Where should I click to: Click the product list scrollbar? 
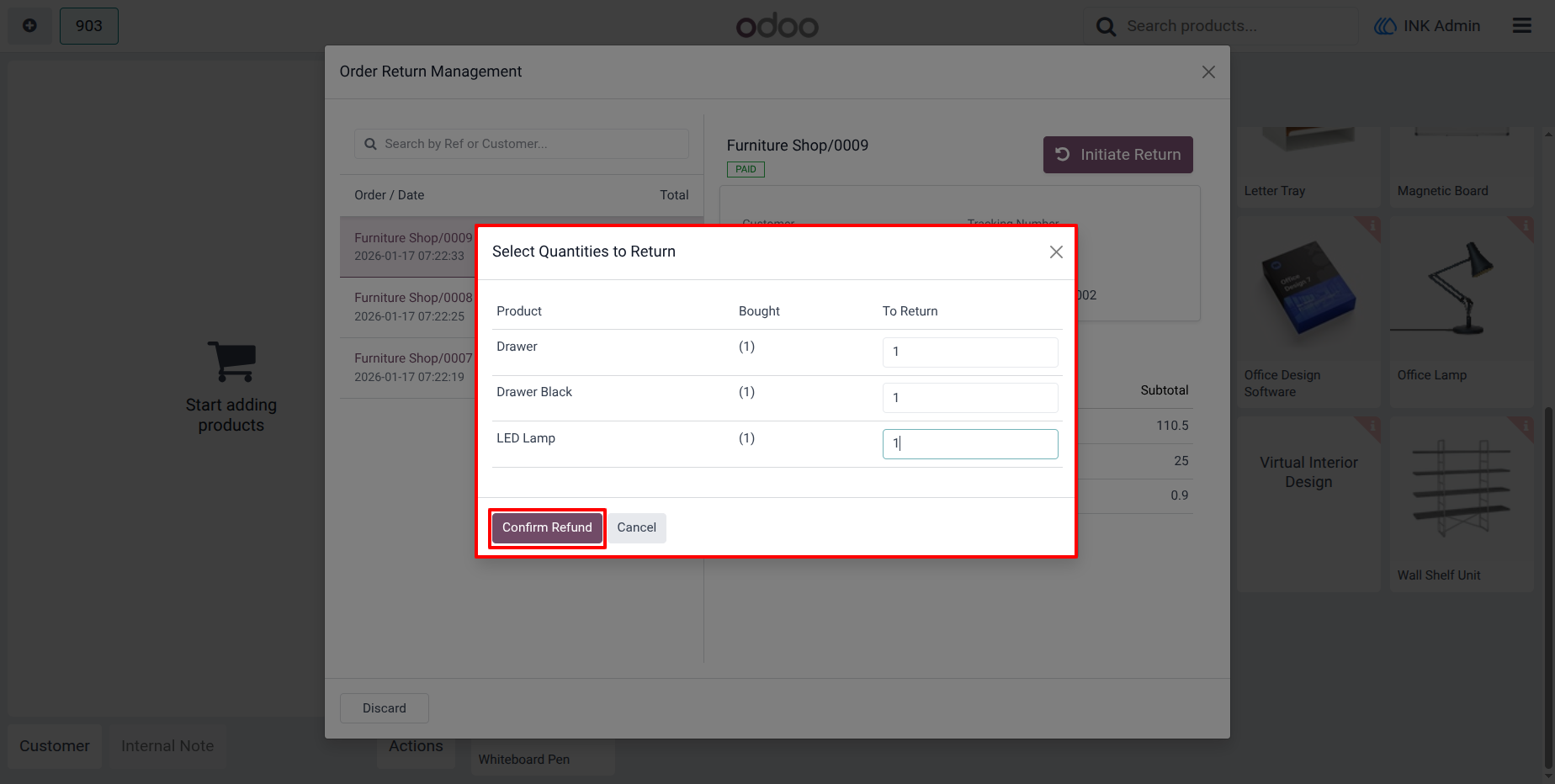click(1548, 586)
